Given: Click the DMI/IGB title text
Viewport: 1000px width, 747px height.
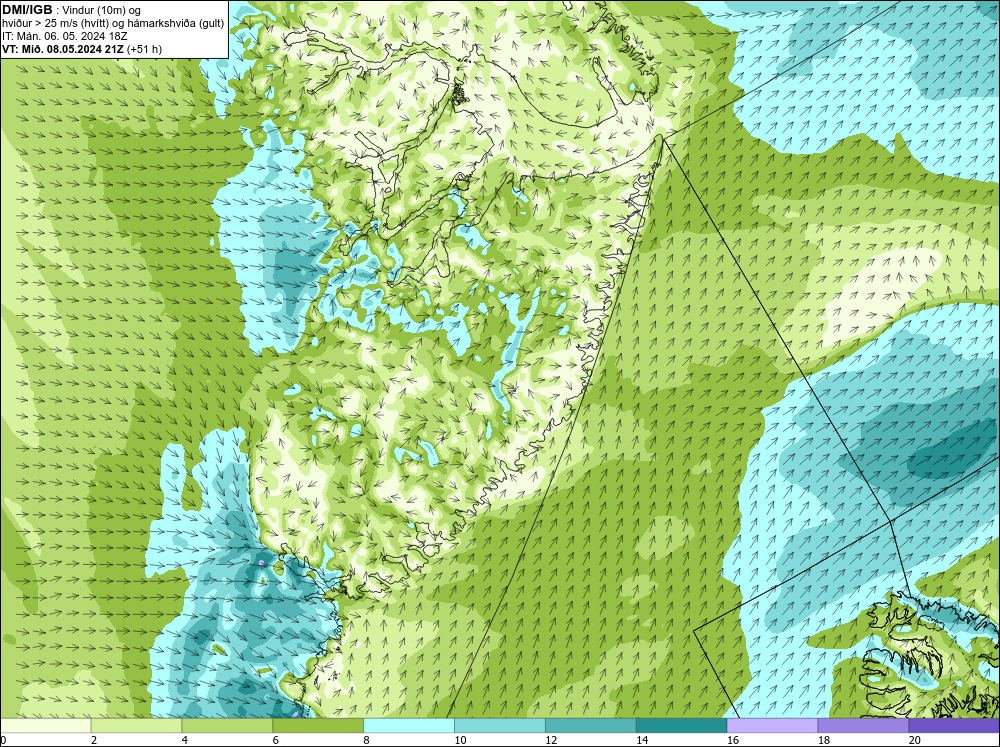Looking at the screenshot, I should pos(27,10).
